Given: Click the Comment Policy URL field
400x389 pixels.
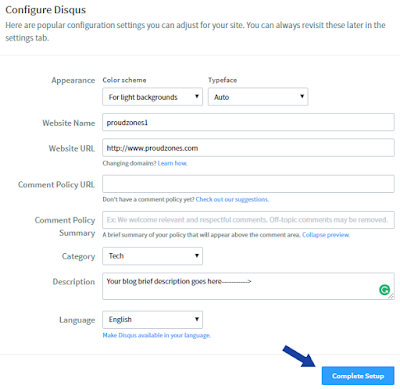Looking at the screenshot, I should point(248,184).
